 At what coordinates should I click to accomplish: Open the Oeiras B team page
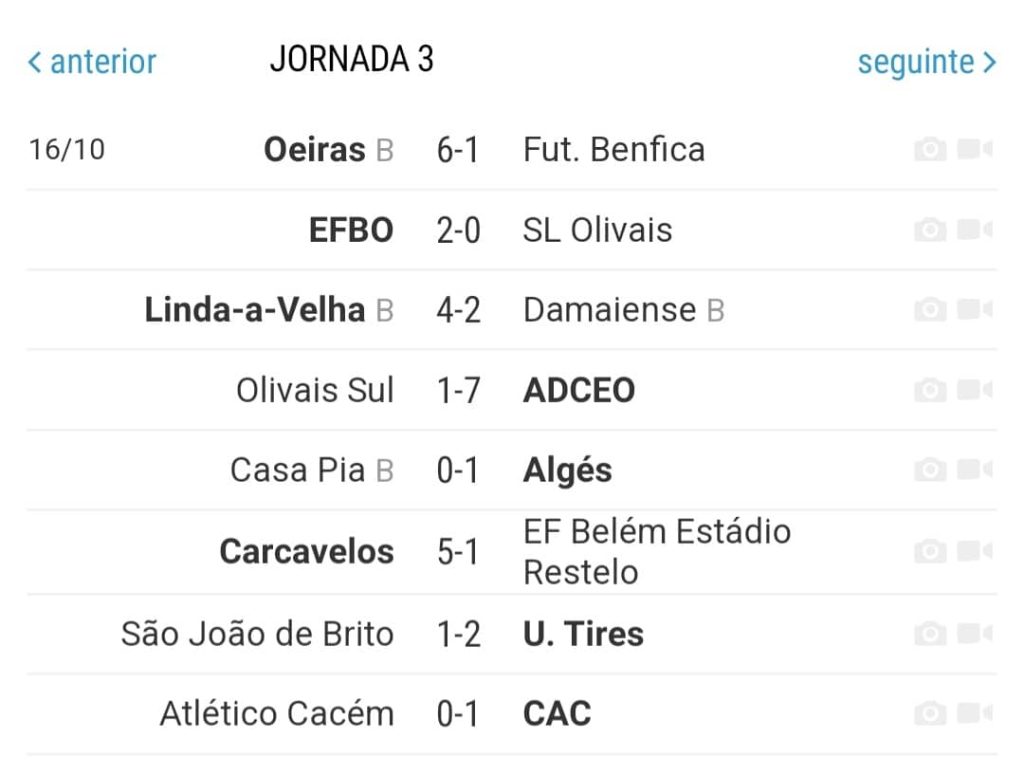click(x=328, y=150)
